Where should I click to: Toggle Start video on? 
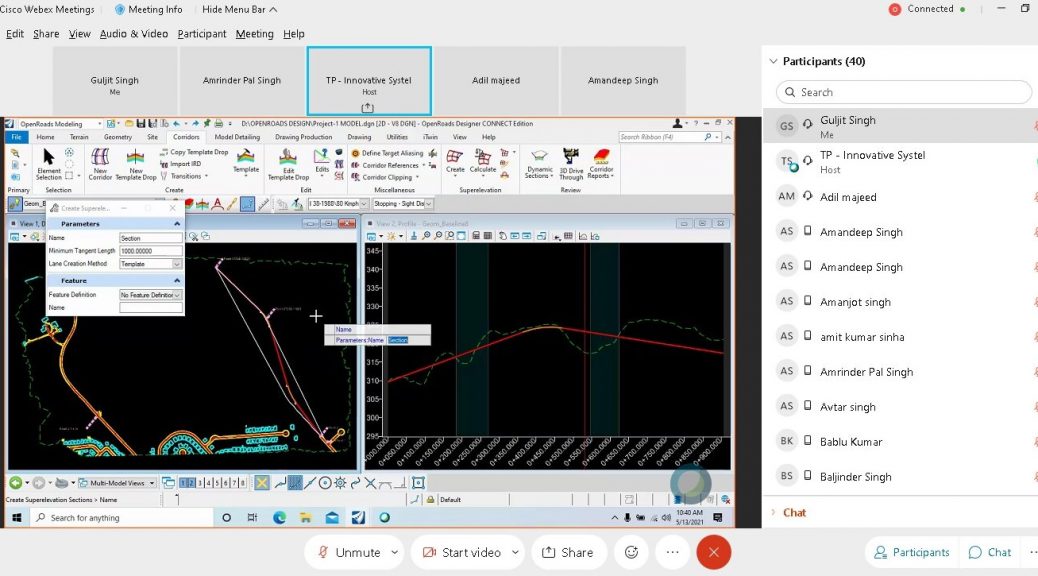click(x=462, y=552)
